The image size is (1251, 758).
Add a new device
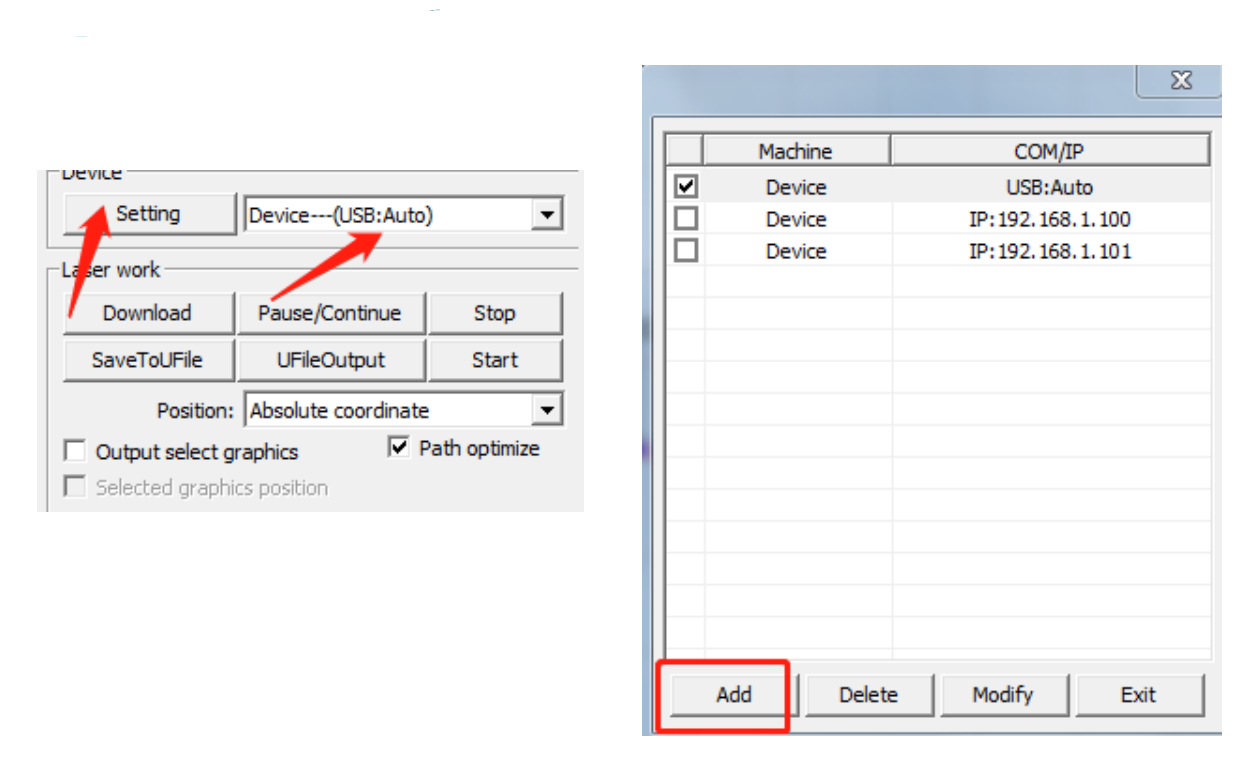pyautogui.click(x=733, y=695)
